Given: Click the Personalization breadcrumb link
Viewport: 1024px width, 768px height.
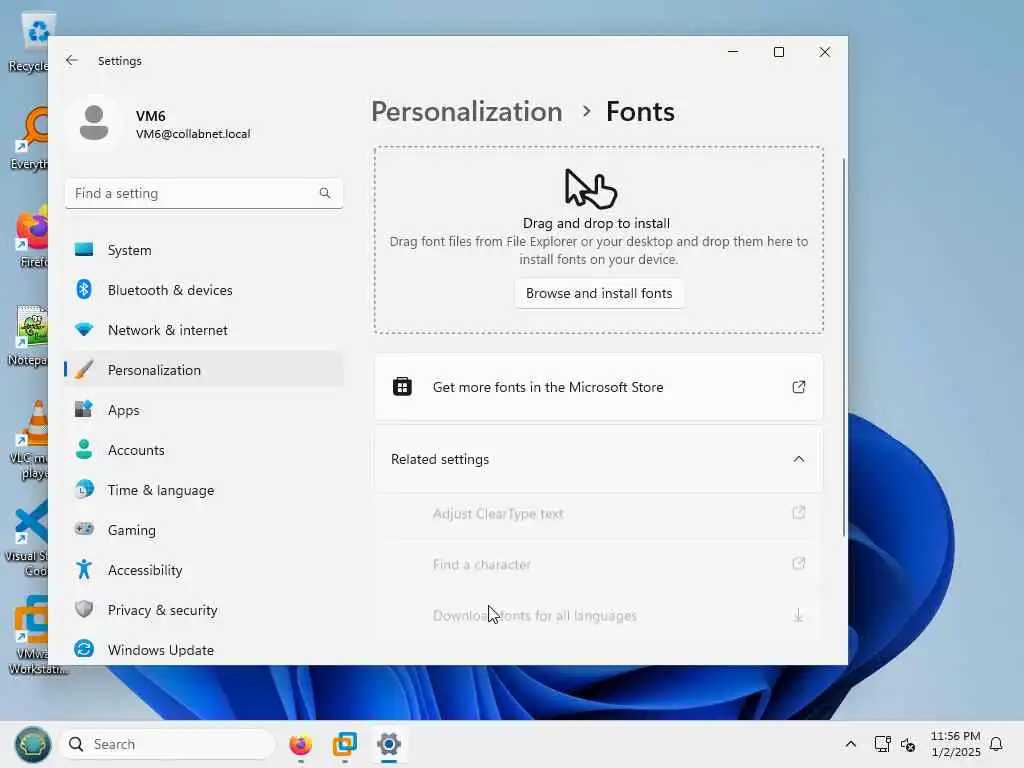Looking at the screenshot, I should (x=466, y=112).
